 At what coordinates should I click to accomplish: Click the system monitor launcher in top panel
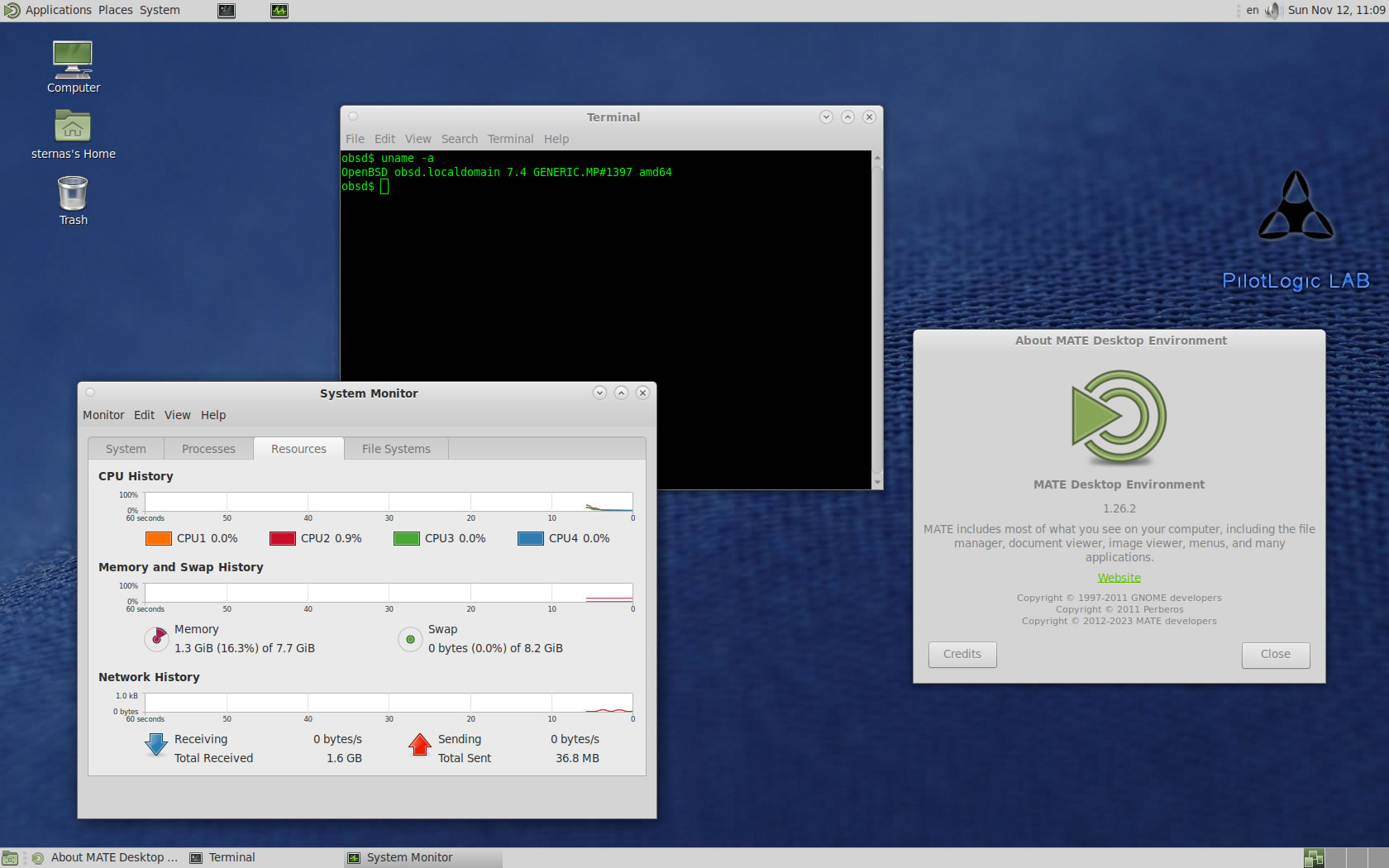pyautogui.click(x=279, y=11)
